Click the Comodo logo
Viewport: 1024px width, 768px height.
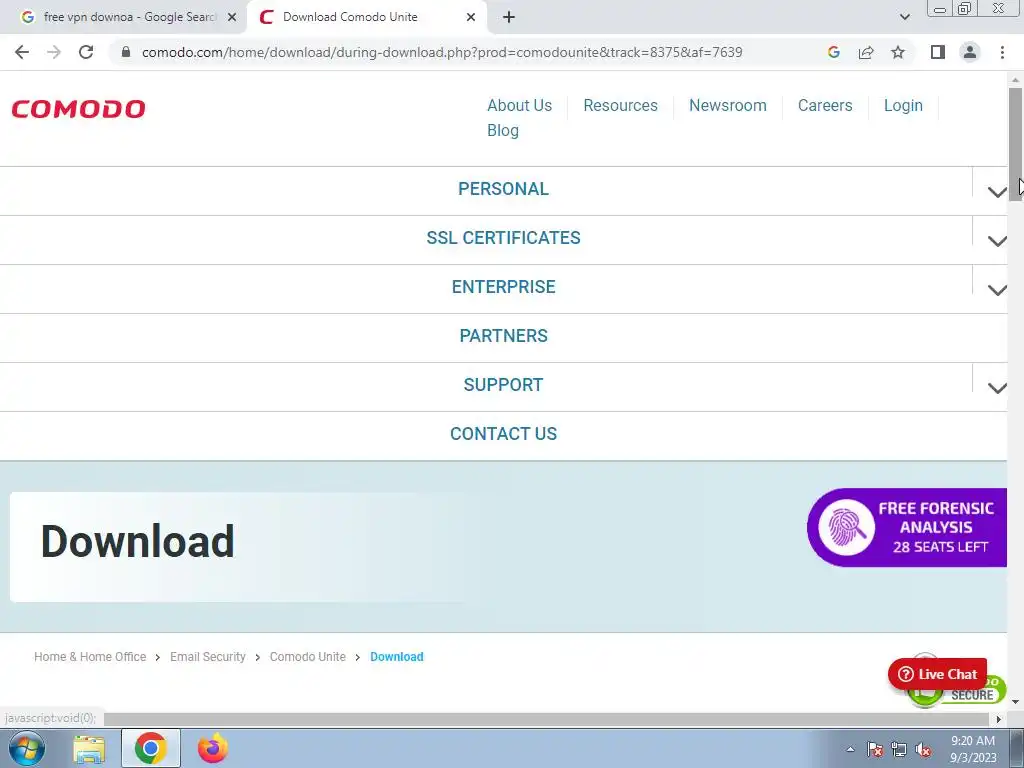(78, 109)
